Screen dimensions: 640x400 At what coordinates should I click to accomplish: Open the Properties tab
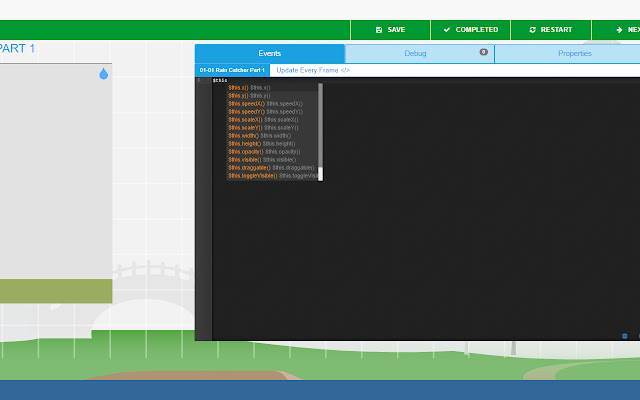click(x=567, y=53)
